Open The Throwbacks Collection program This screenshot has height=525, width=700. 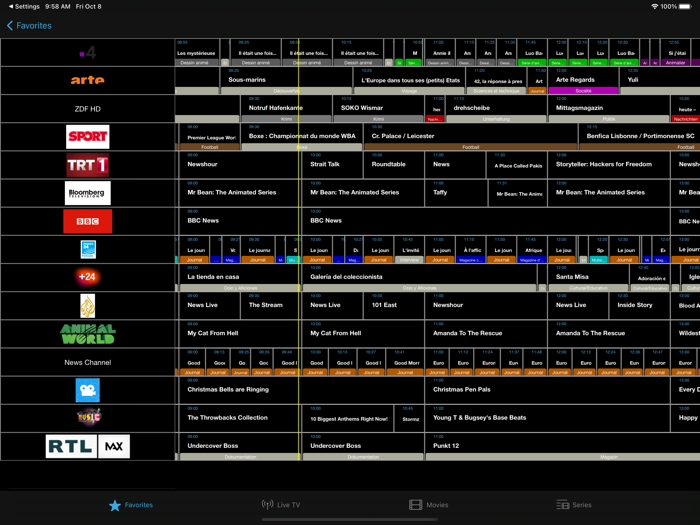coord(240,418)
